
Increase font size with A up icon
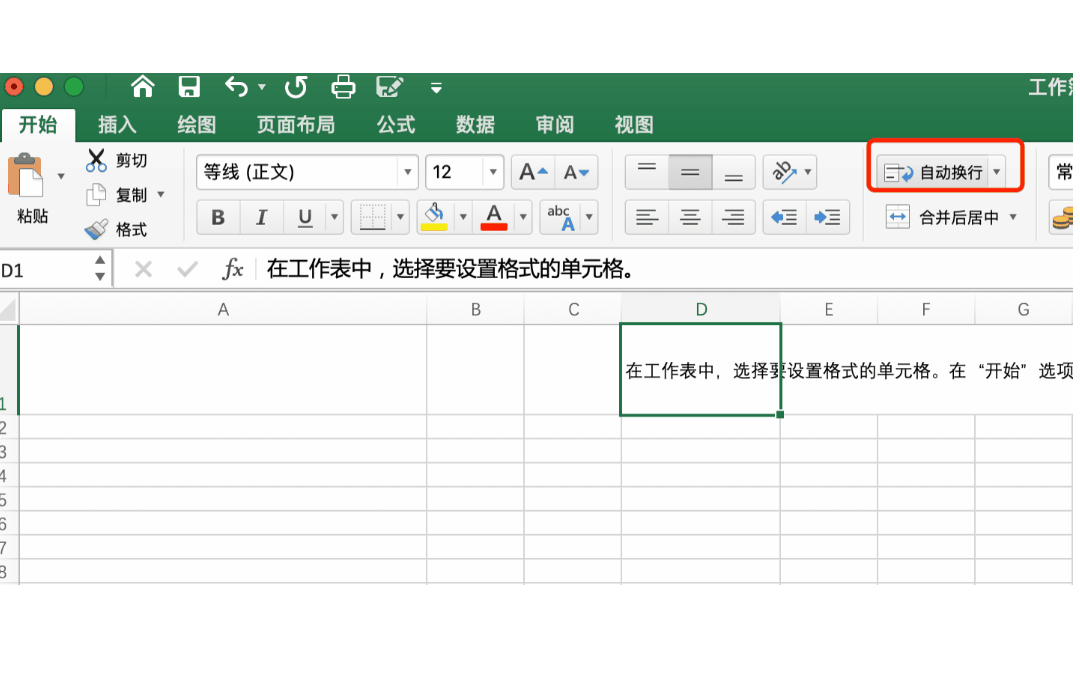click(533, 172)
